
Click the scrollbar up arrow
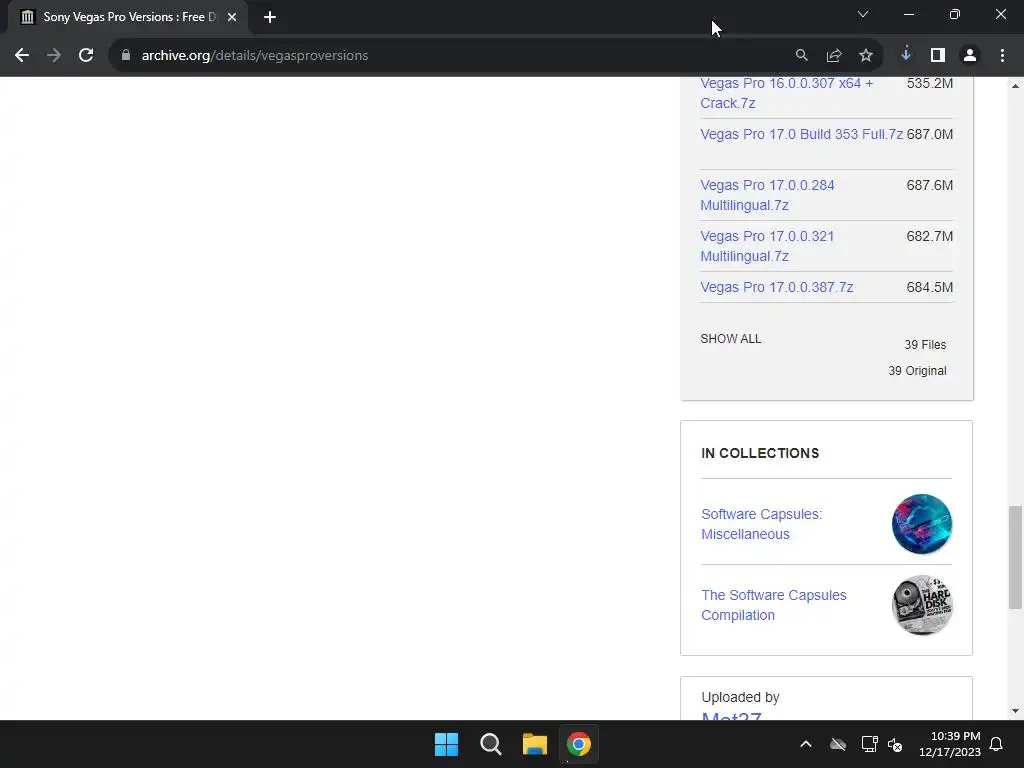click(x=1015, y=86)
